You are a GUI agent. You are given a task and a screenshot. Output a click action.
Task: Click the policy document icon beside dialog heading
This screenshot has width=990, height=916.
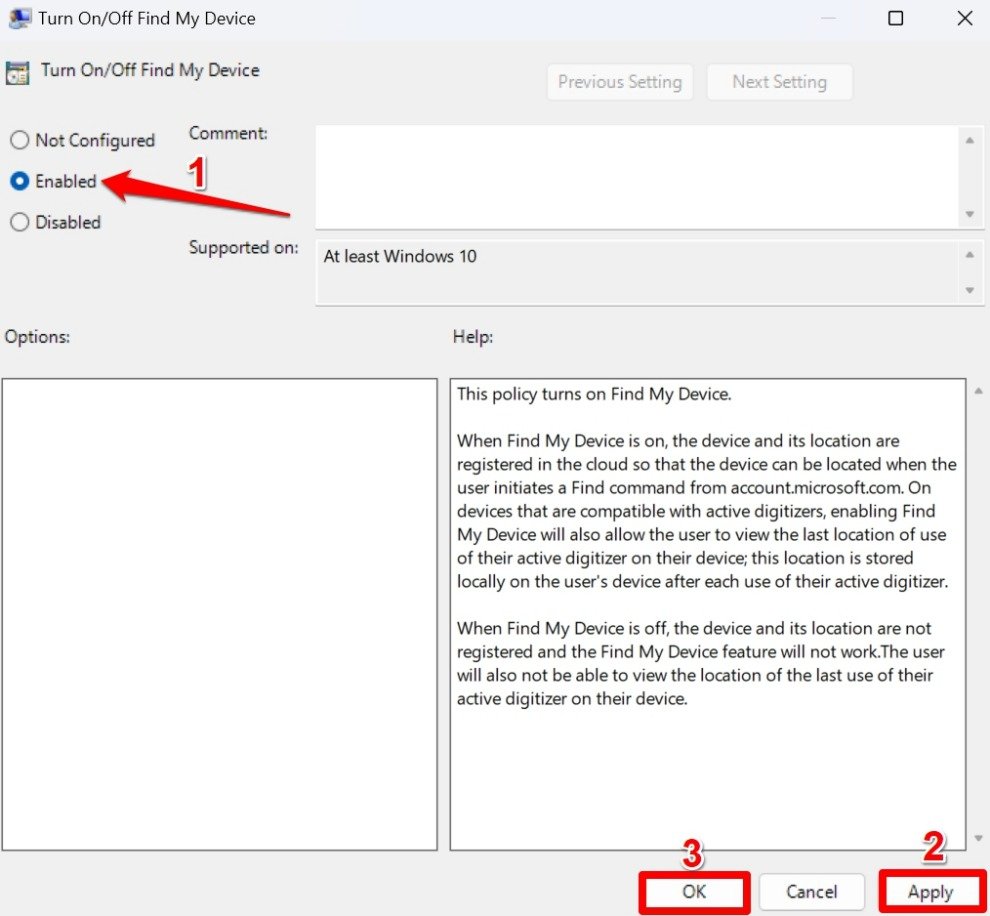pos(17,71)
